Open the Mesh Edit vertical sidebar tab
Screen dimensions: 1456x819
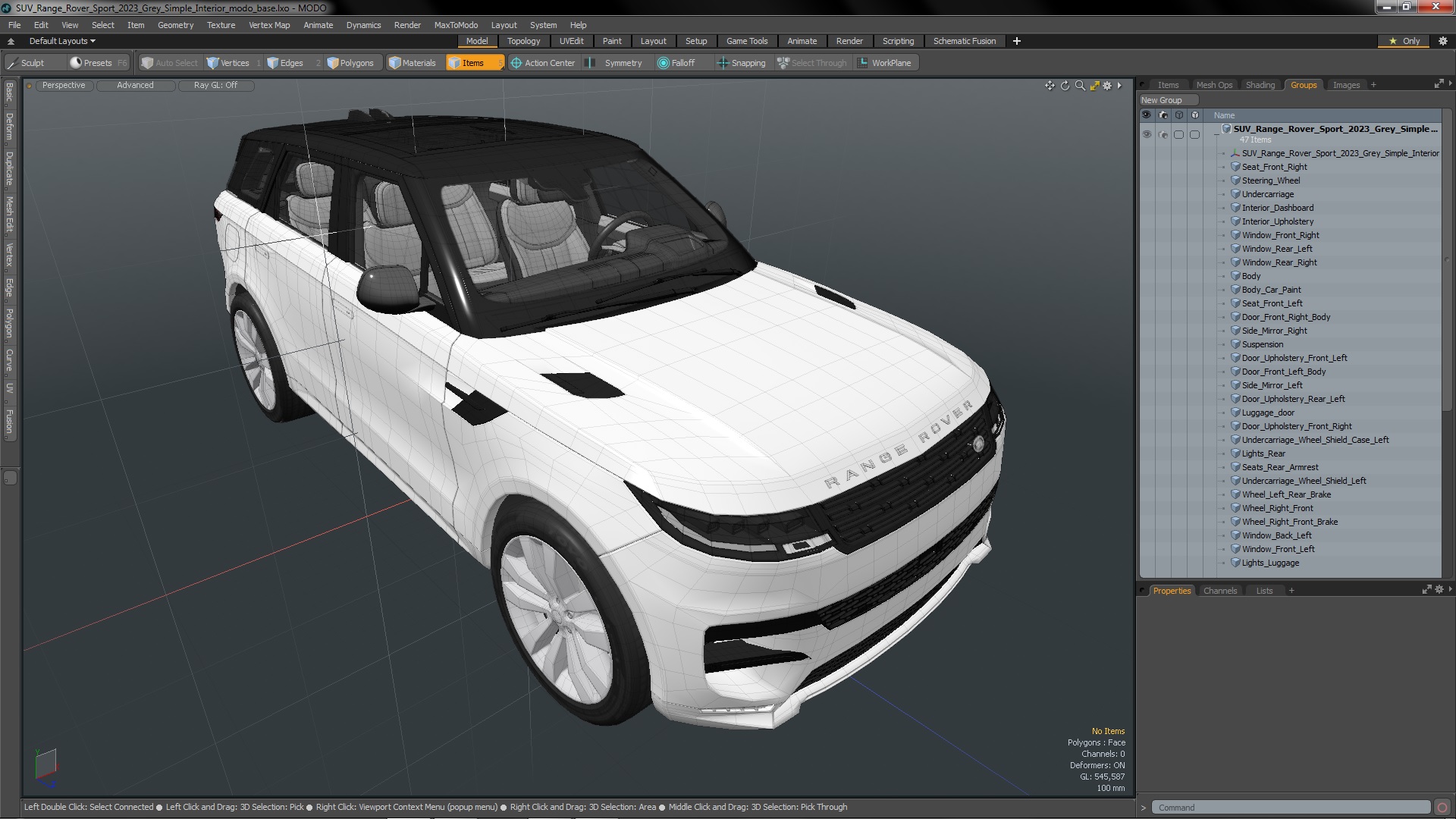click(x=9, y=215)
